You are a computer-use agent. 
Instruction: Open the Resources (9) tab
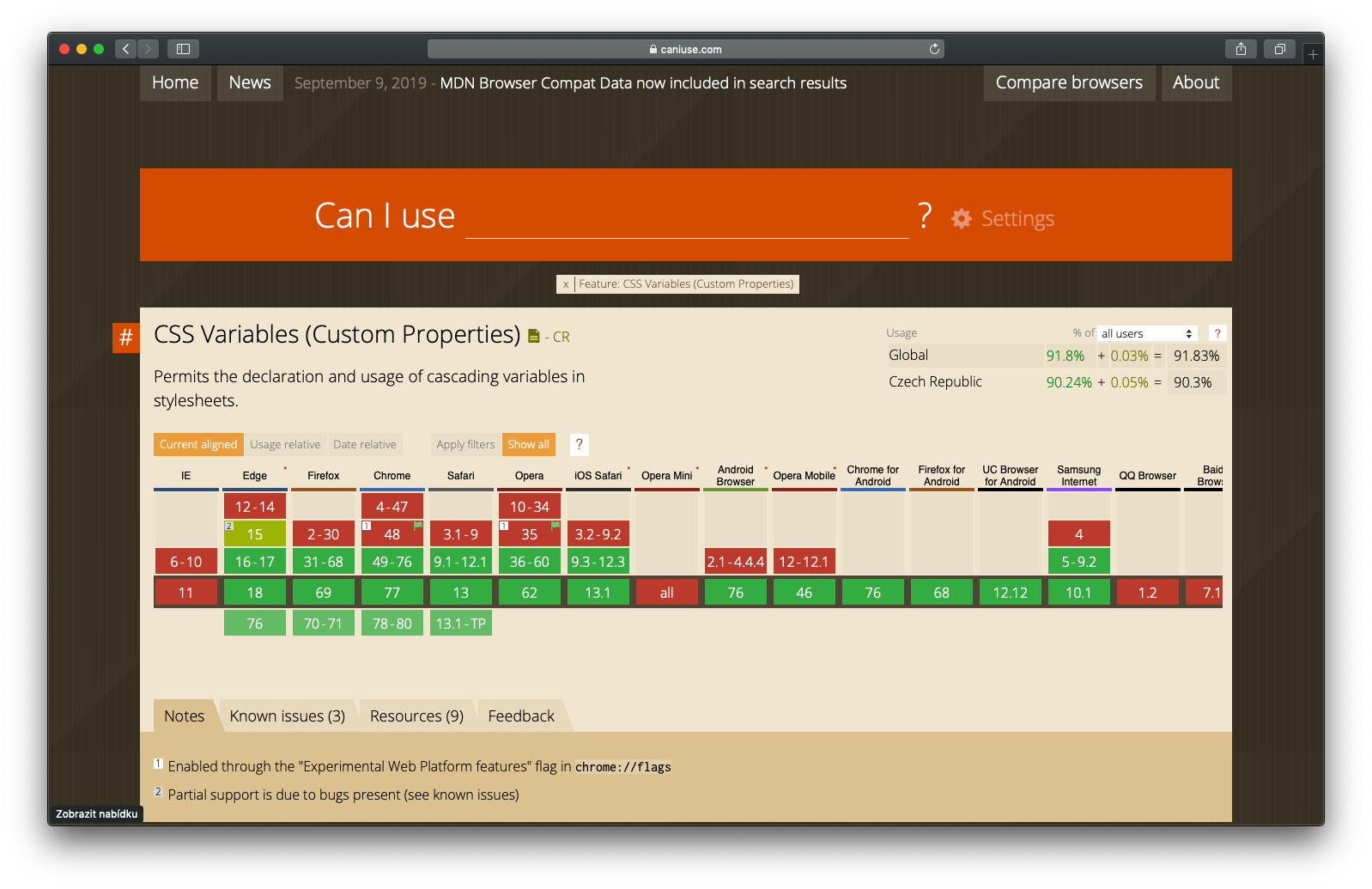pos(416,715)
